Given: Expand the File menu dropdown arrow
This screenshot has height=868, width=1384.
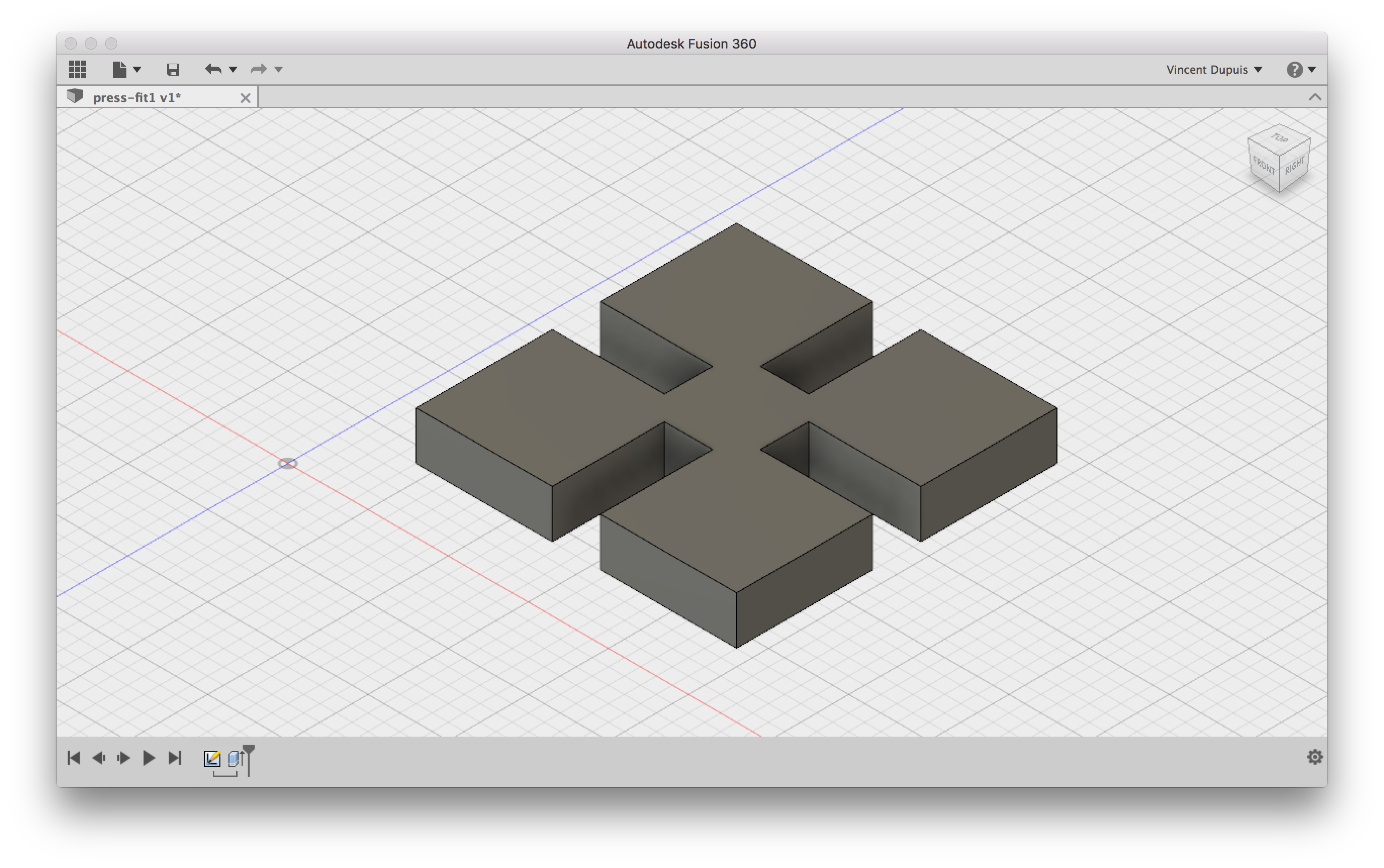Looking at the screenshot, I should click(x=137, y=69).
